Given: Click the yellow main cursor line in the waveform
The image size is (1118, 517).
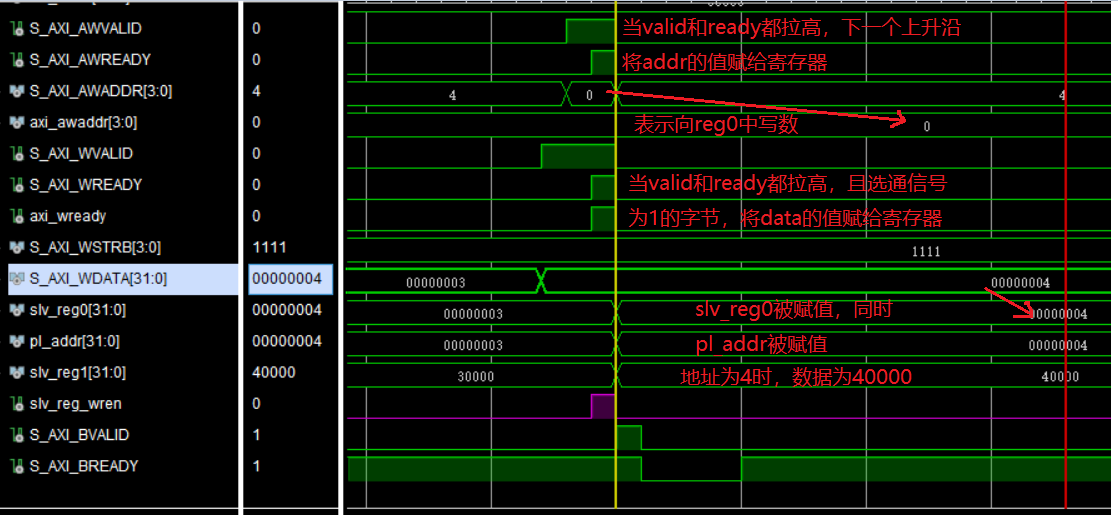Looking at the screenshot, I should click(615, 257).
